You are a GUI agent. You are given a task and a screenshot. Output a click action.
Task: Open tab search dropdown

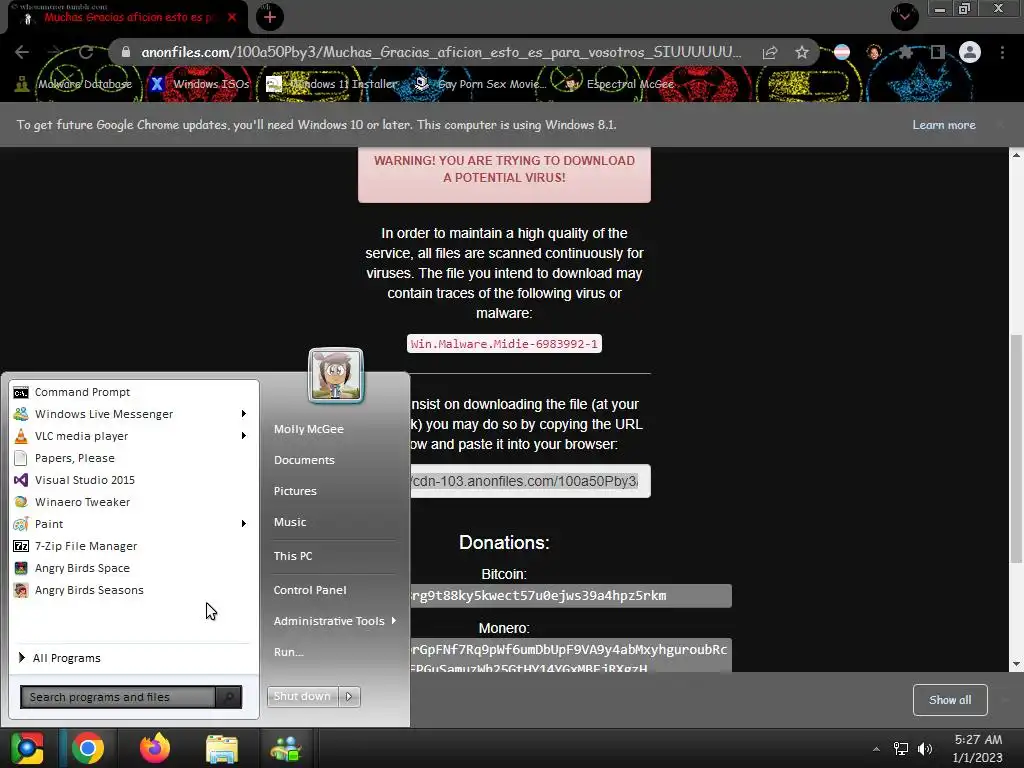[x=905, y=16]
